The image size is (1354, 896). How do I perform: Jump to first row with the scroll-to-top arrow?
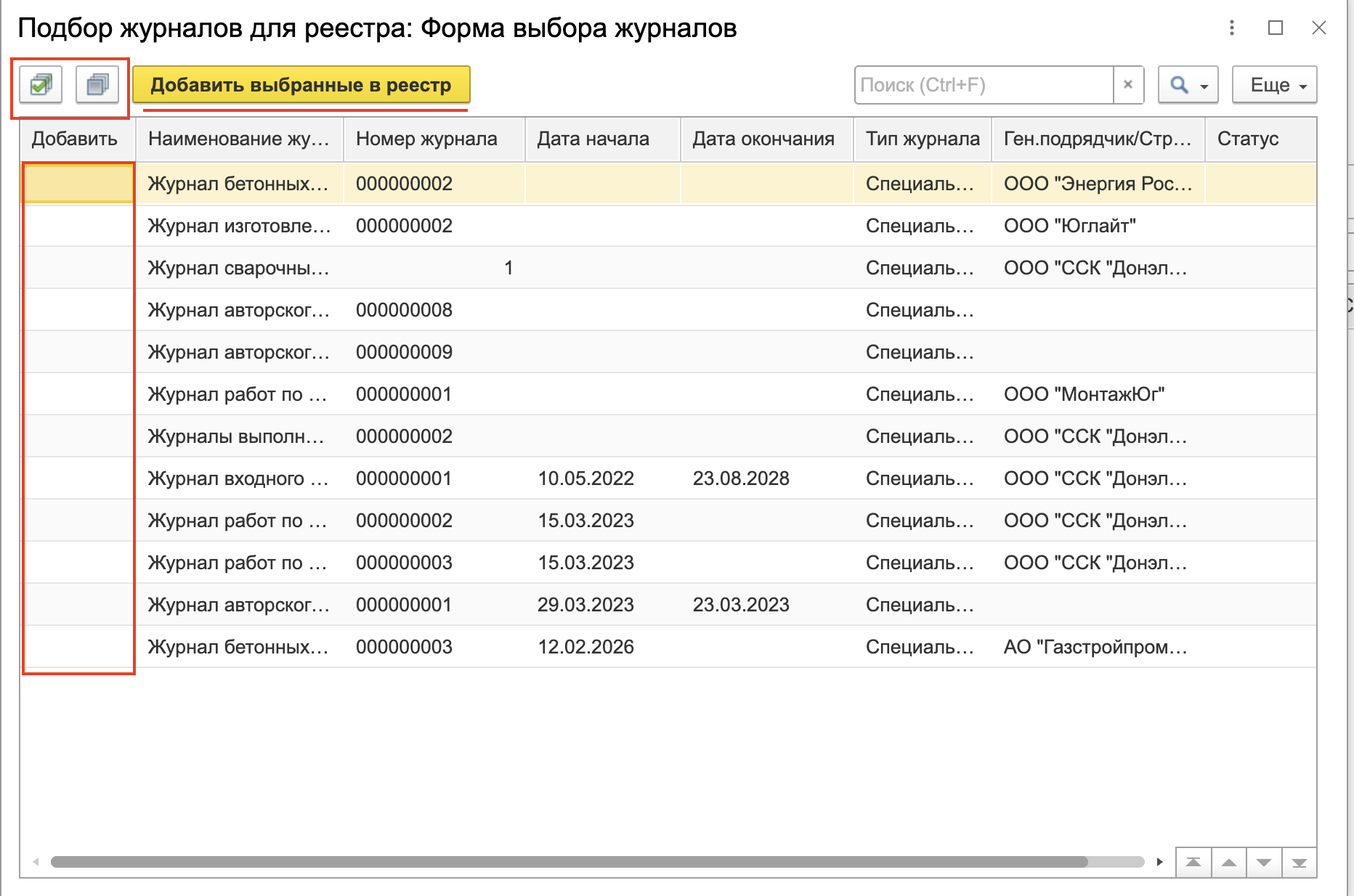[1193, 863]
